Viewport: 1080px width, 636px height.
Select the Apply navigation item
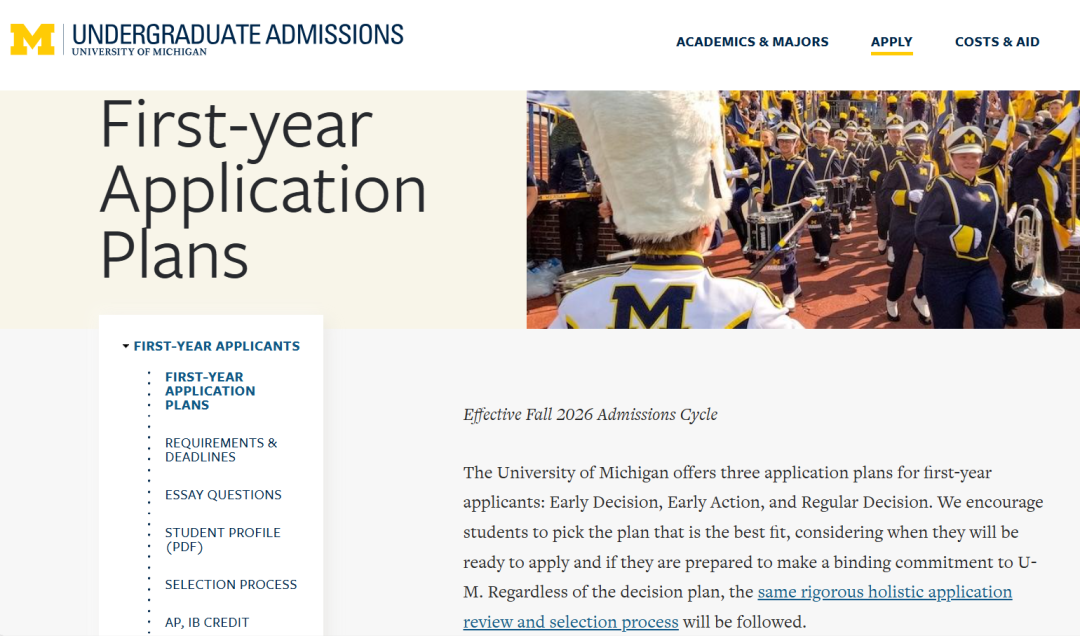point(891,42)
